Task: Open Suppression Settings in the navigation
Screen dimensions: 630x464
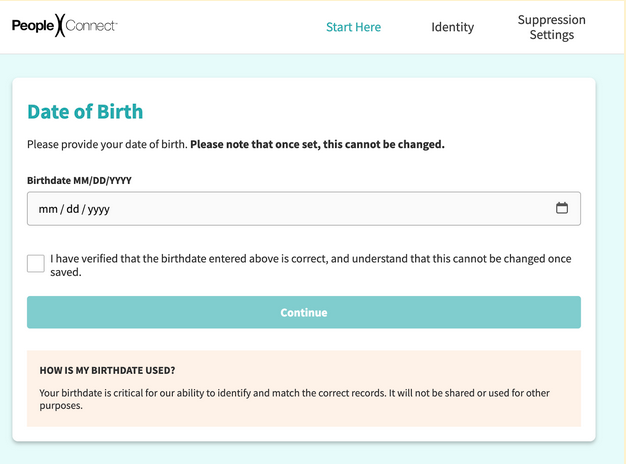Action: (551, 27)
